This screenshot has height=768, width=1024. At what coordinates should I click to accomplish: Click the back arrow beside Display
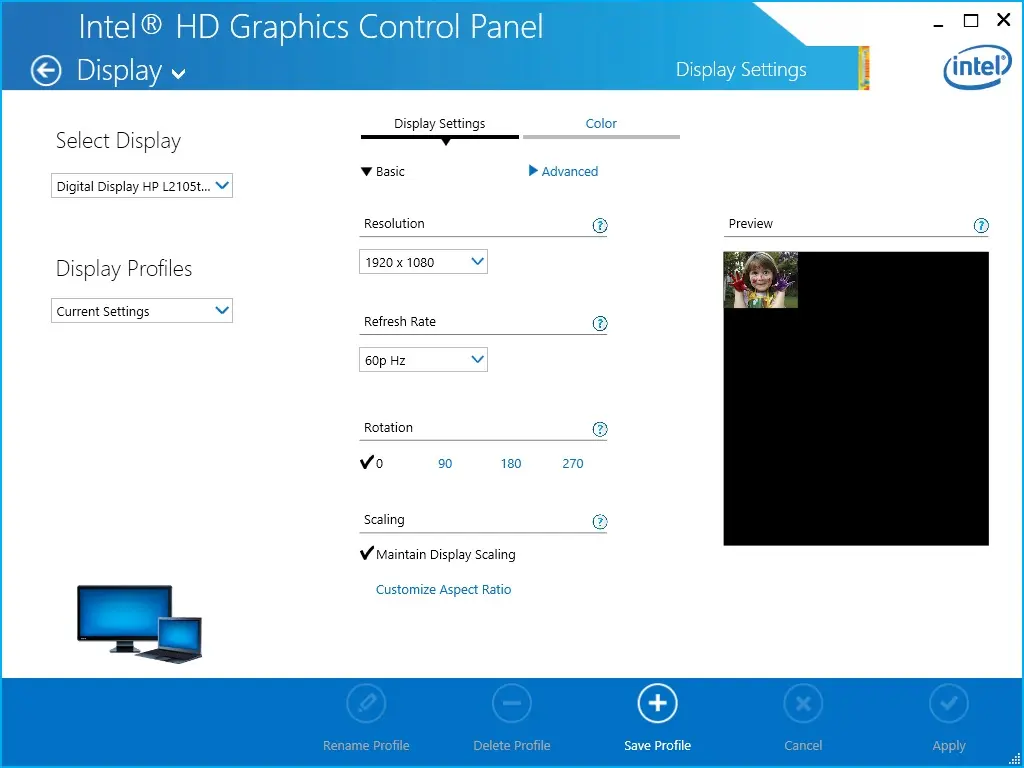[46, 70]
